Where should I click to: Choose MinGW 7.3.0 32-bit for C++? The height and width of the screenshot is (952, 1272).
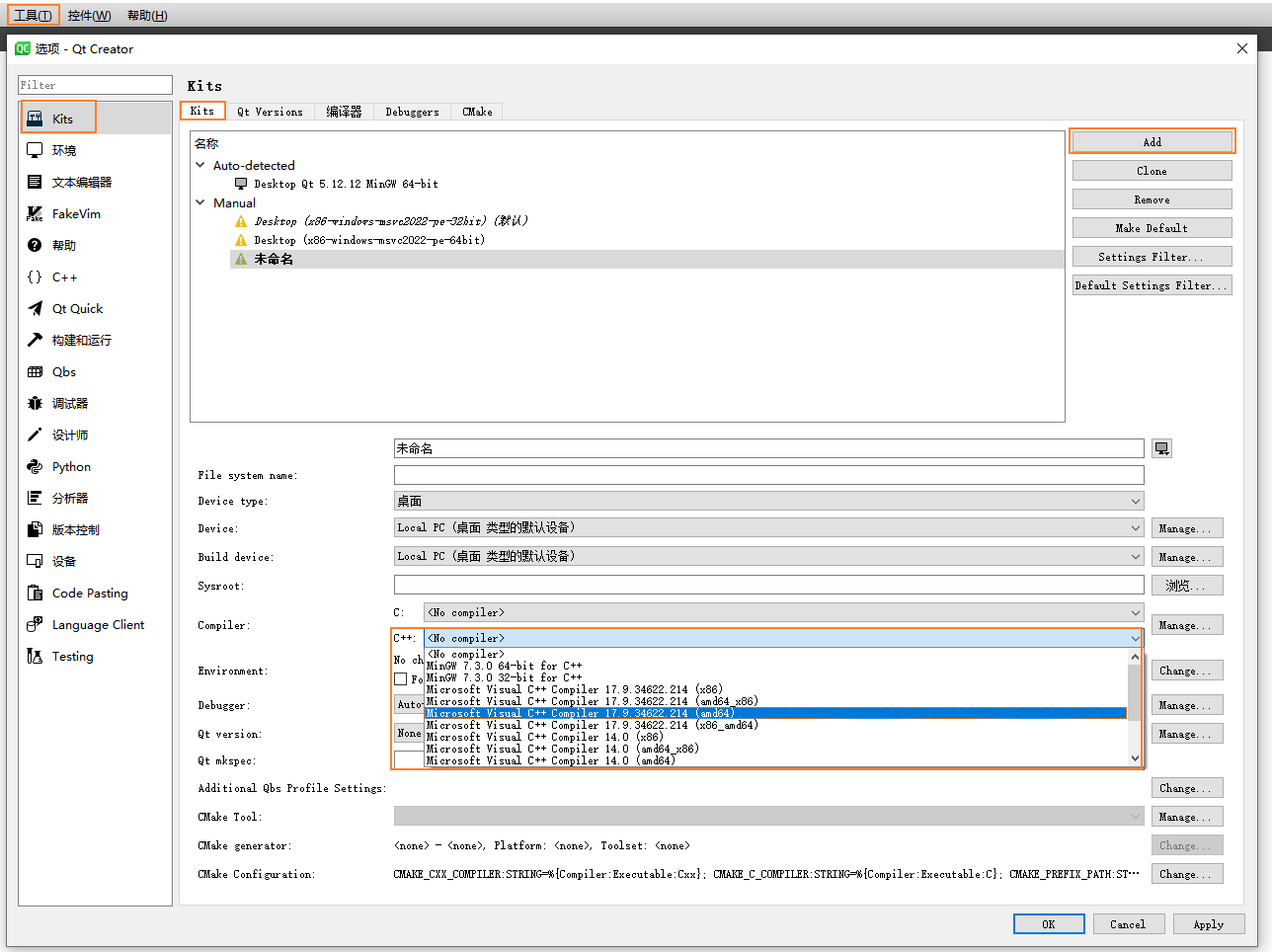tap(775, 677)
